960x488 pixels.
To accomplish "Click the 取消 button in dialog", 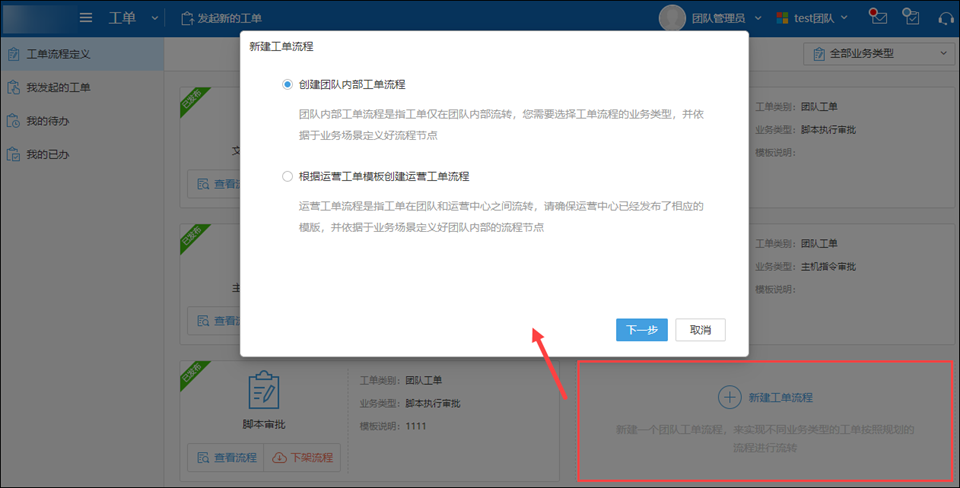I will tap(700, 329).
